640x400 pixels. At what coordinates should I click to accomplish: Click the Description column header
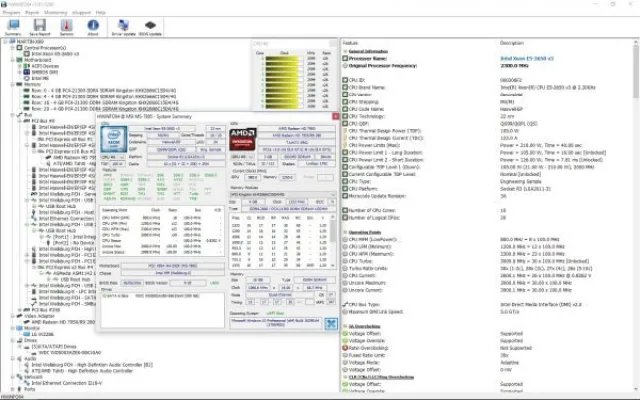512,43
